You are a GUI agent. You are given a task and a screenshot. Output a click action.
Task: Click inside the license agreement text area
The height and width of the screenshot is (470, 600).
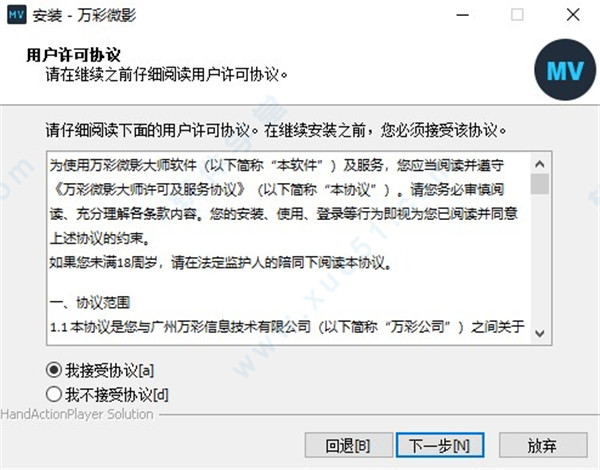[x=289, y=248]
